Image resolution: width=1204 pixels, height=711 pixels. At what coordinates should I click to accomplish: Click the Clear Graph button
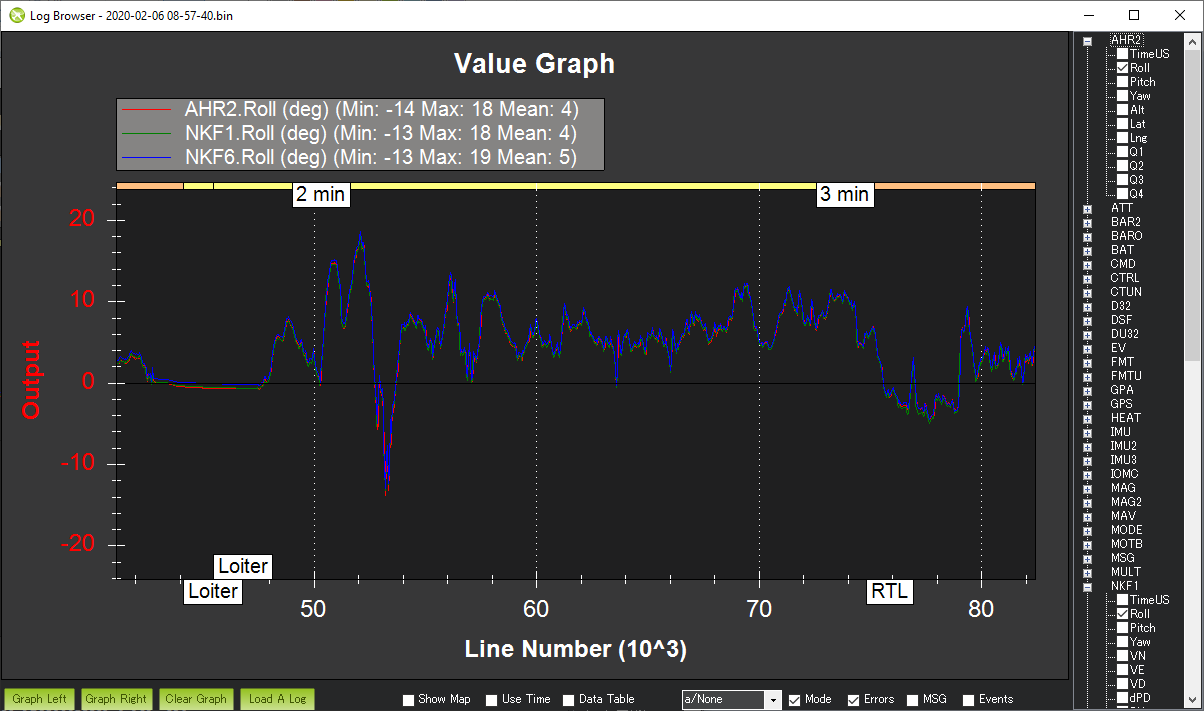196,699
